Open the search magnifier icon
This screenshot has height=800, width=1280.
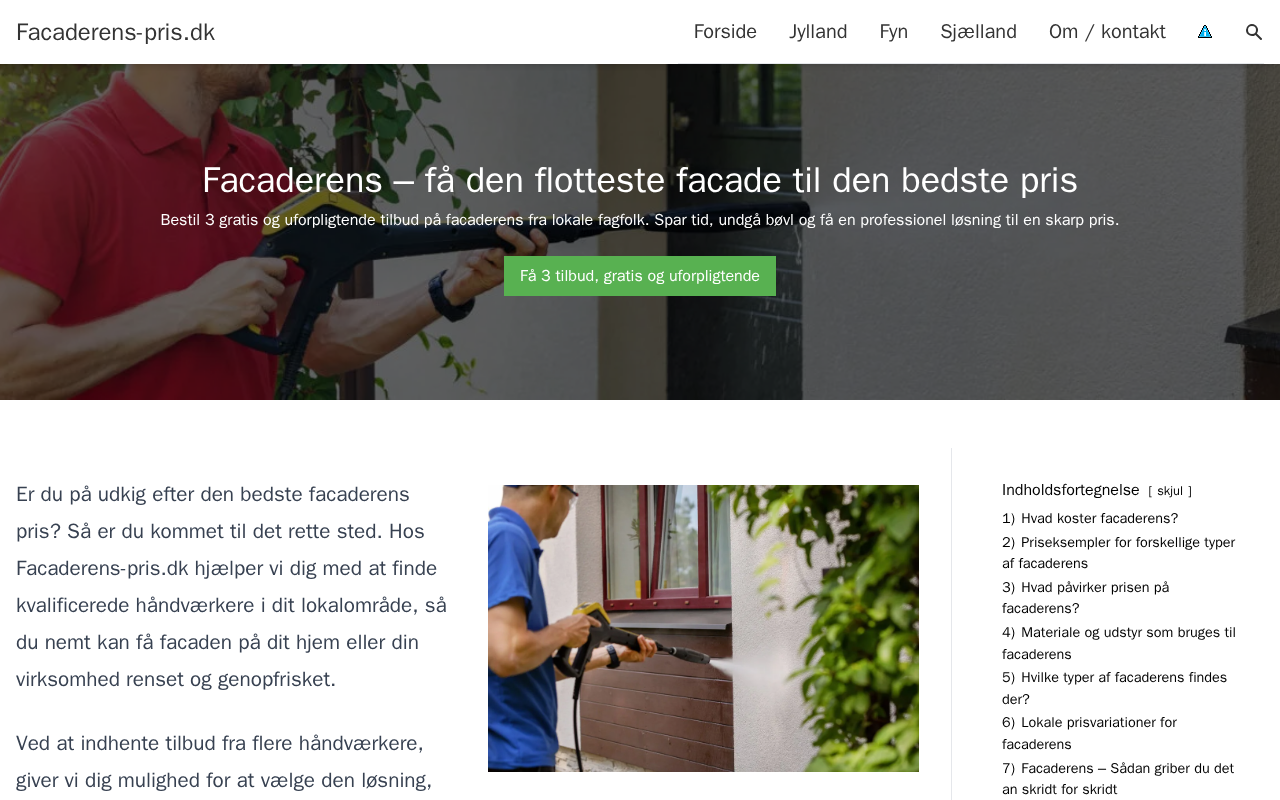tap(1254, 32)
